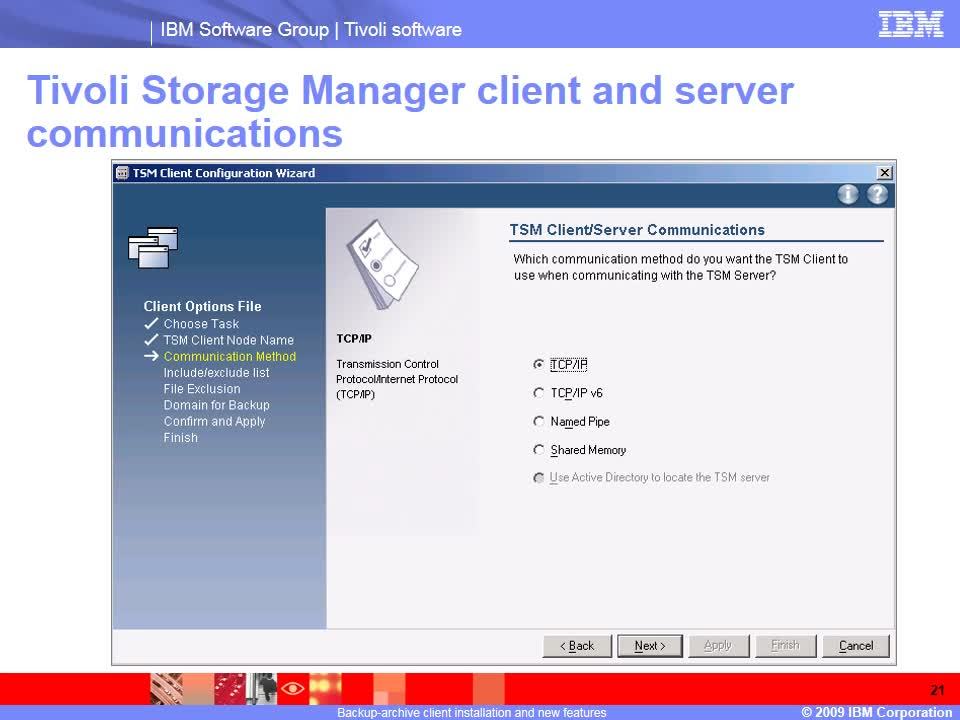Choose the Named Pipe communication method
The image size is (960, 720).
click(x=538, y=421)
